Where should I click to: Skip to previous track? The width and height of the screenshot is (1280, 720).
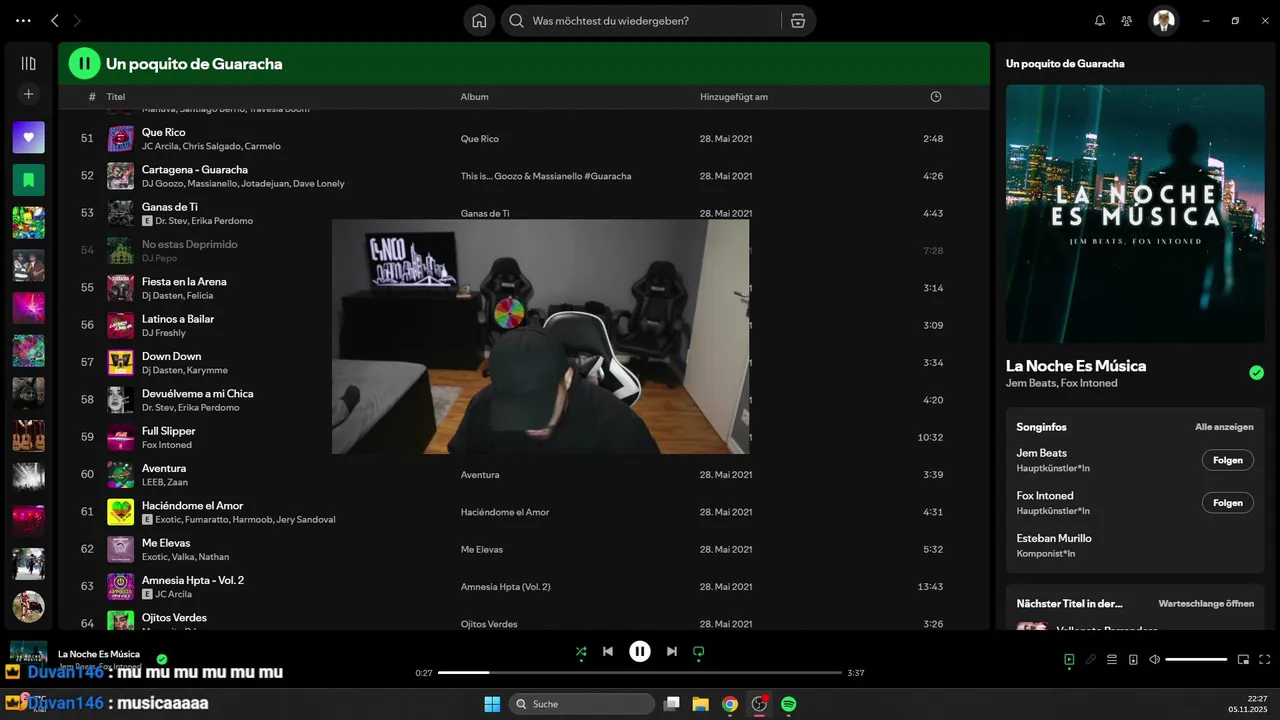coord(608,652)
